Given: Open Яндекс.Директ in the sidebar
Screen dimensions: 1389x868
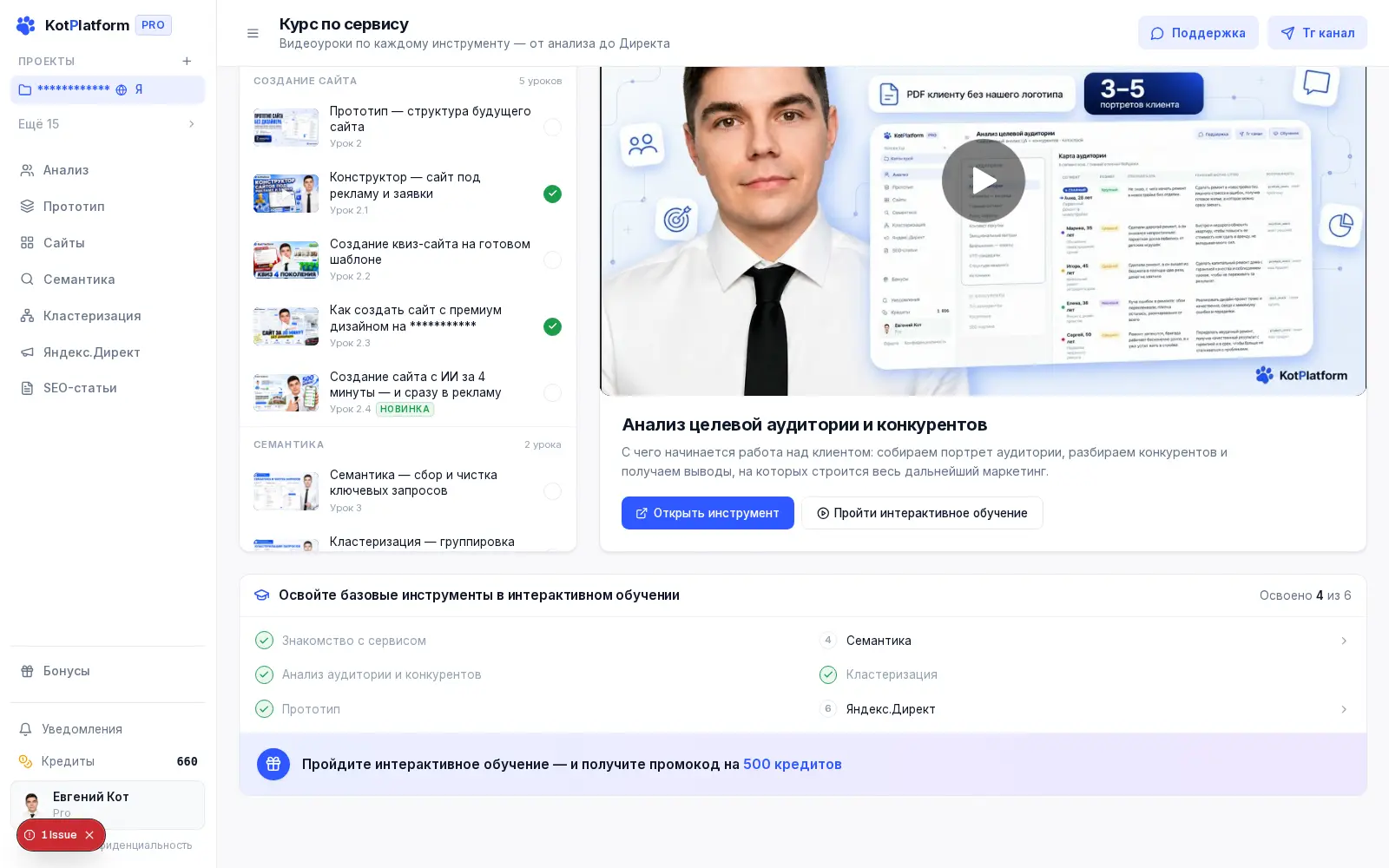Looking at the screenshot, I should tap(108, 352).
